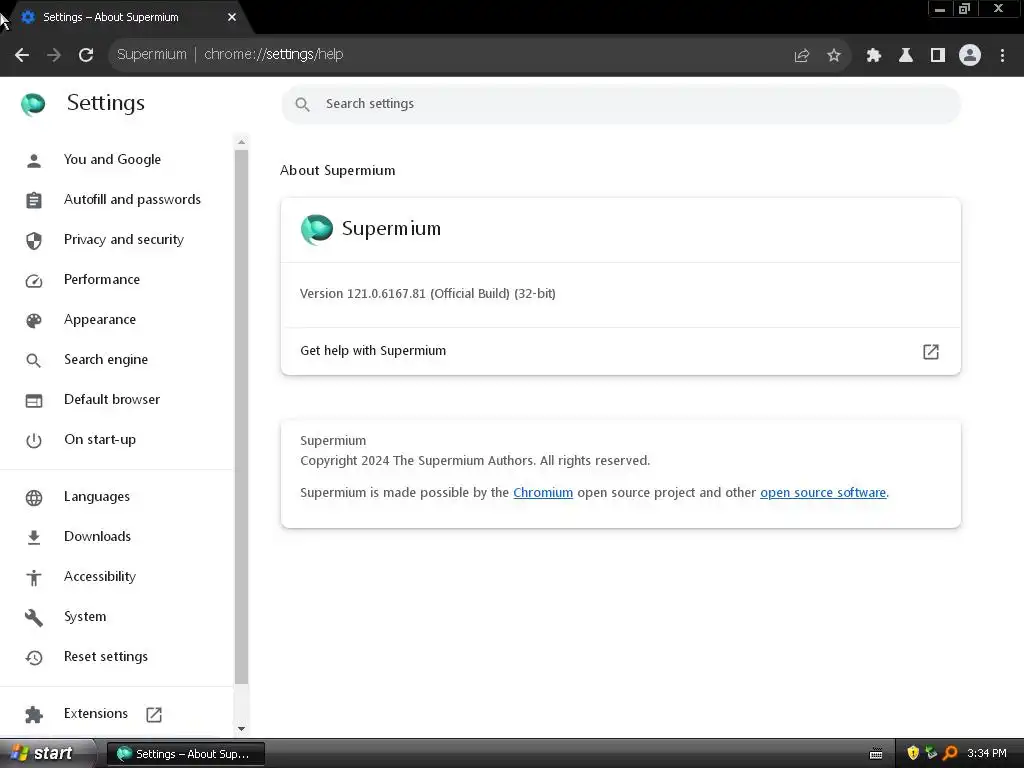Click the Default browser icon
The image size is (1024, 768).
pos(34,400)
